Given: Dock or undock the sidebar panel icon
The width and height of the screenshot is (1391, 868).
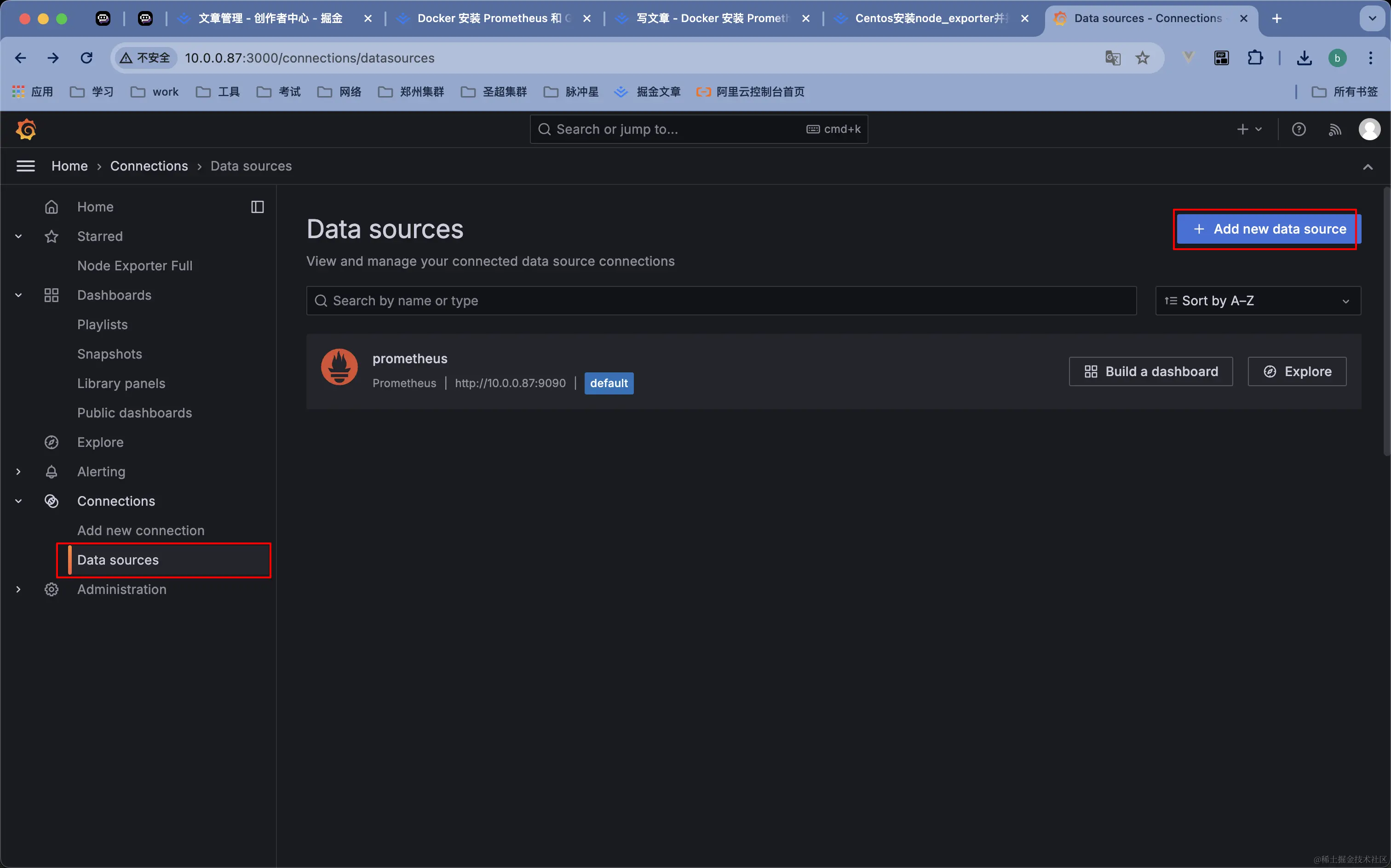Looking at the screenshot, I should pos(257,207).
